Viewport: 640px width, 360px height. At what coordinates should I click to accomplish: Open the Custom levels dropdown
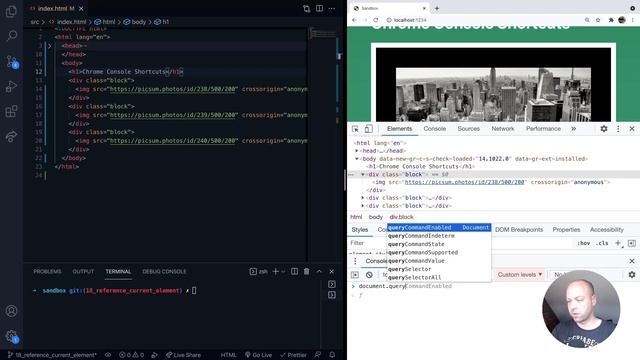click(x=520, y=275)
